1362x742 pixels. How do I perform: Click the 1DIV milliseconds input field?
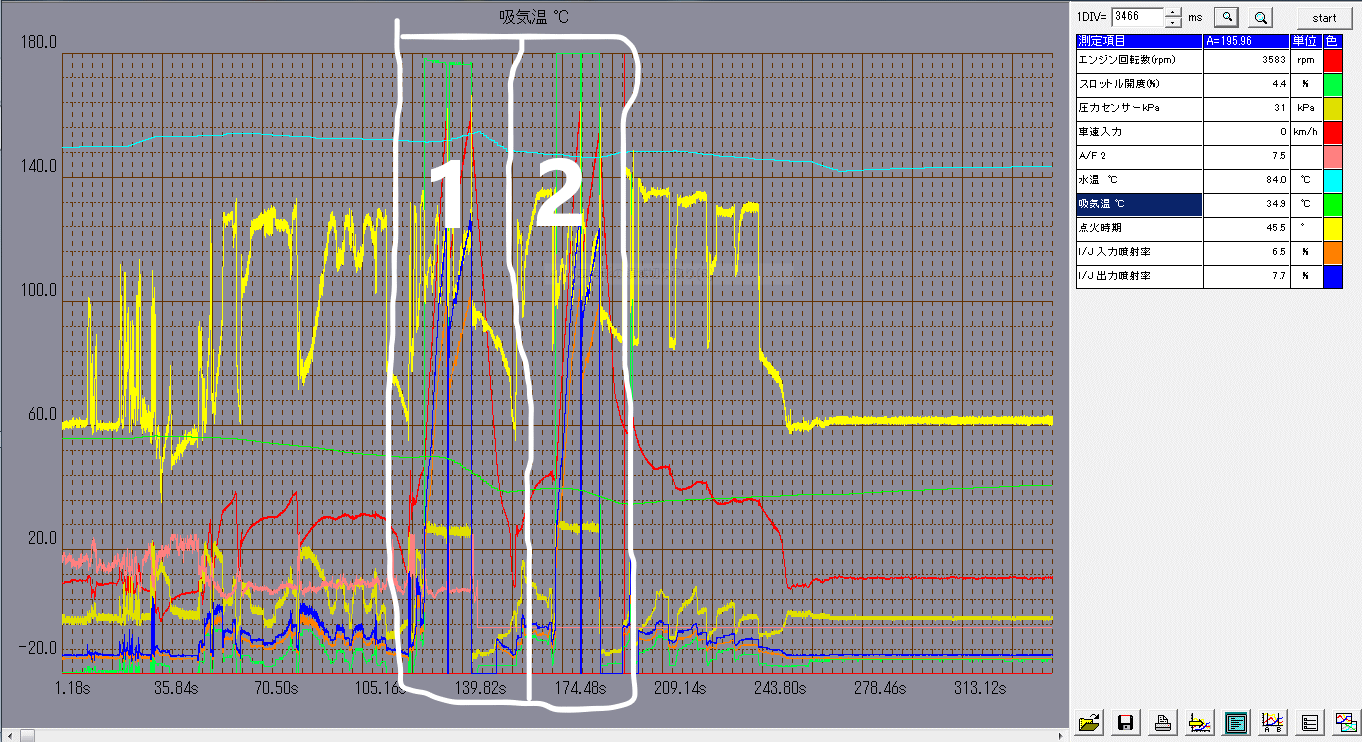1138,17
